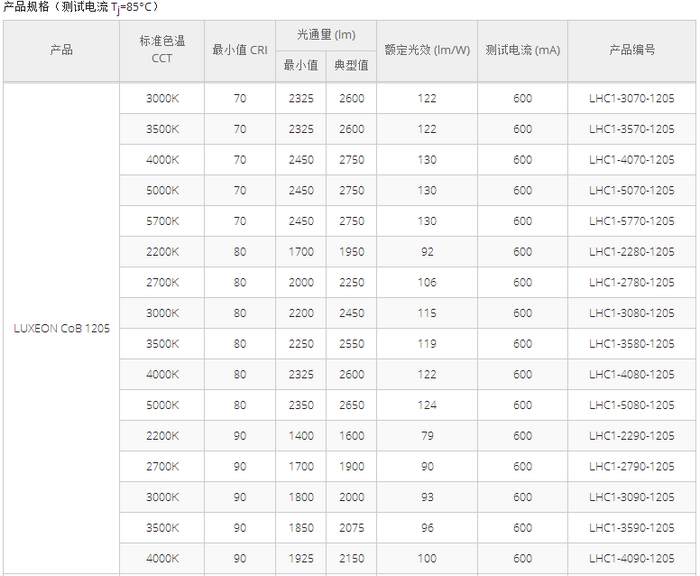The width and height of the screenshot is (700, 576).
Task: Click minimum flux value 1925
Action: (301, 558)
